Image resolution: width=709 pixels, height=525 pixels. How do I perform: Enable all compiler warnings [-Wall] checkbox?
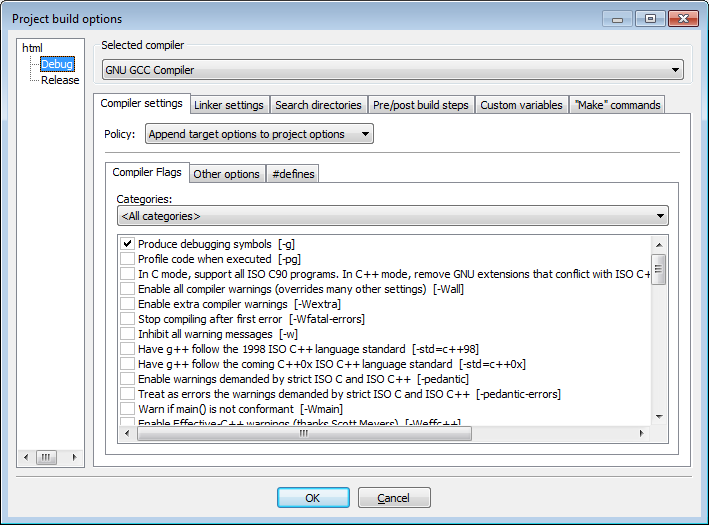coord(127,289)
